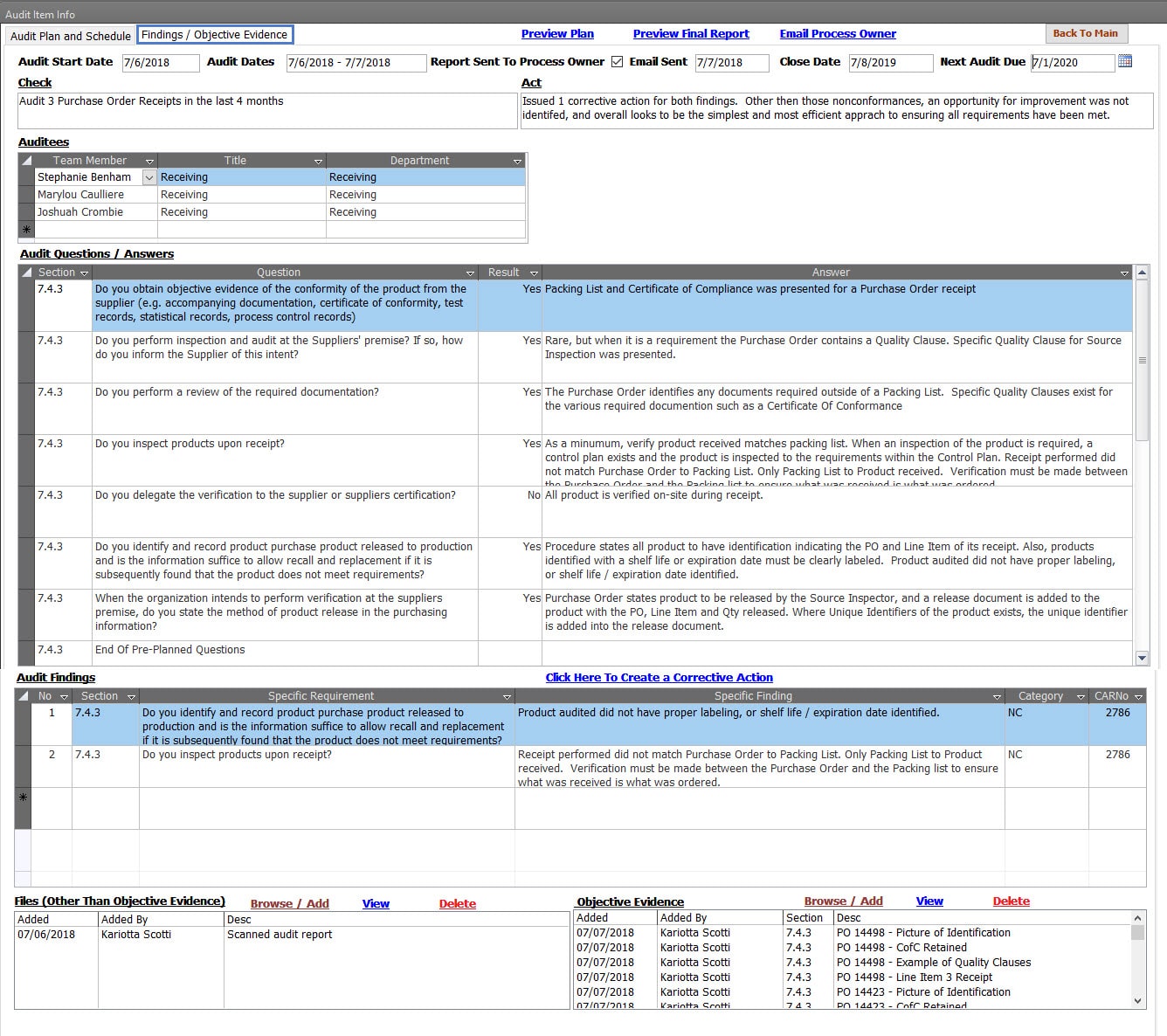Click scroll up arrow of Audit Questions list
Screen dimensions: 1167x1036
pyautogui.click(x=1142, y=273)
